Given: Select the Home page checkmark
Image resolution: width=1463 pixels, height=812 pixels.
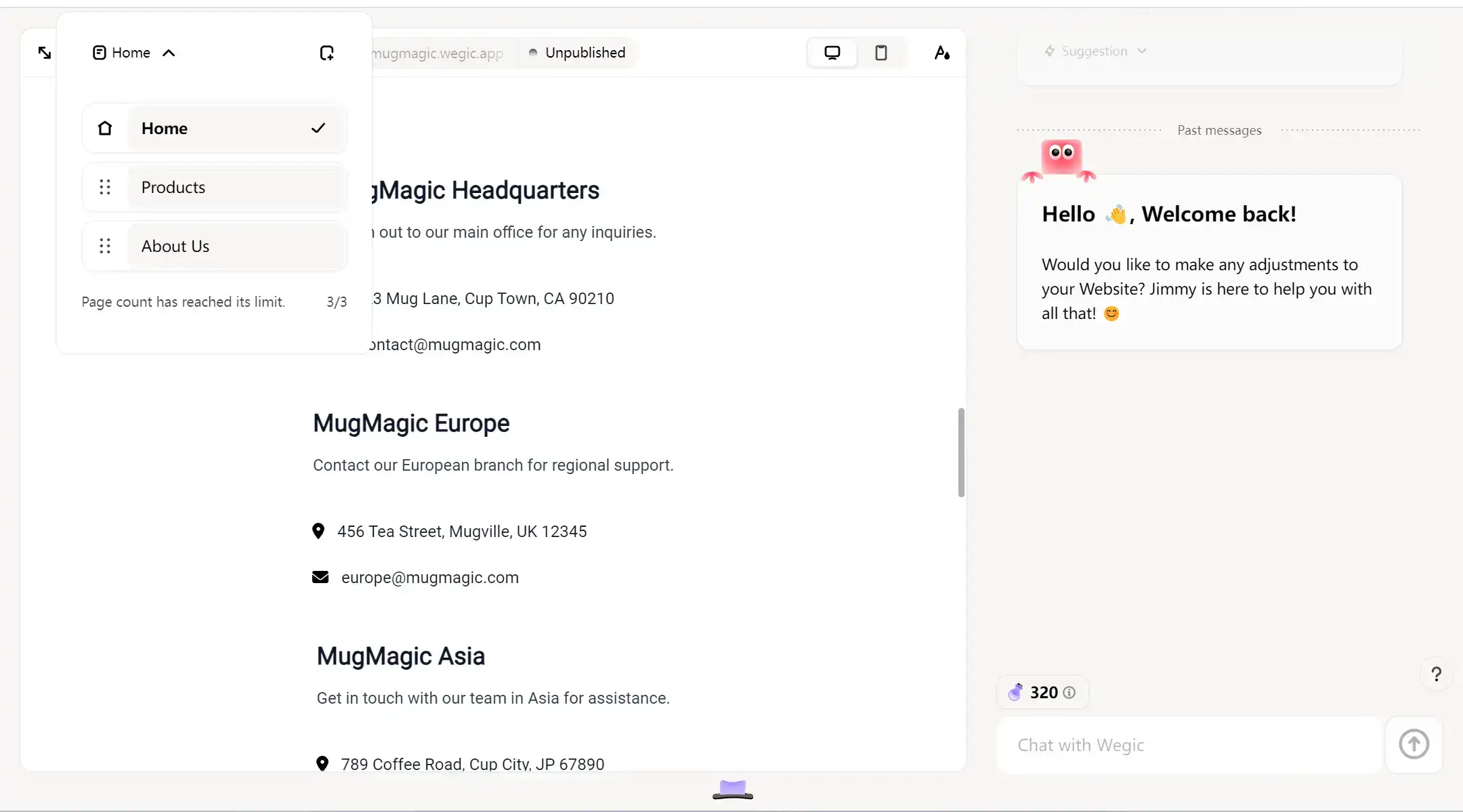Looking at the screenshot, I should pos(318,128).
